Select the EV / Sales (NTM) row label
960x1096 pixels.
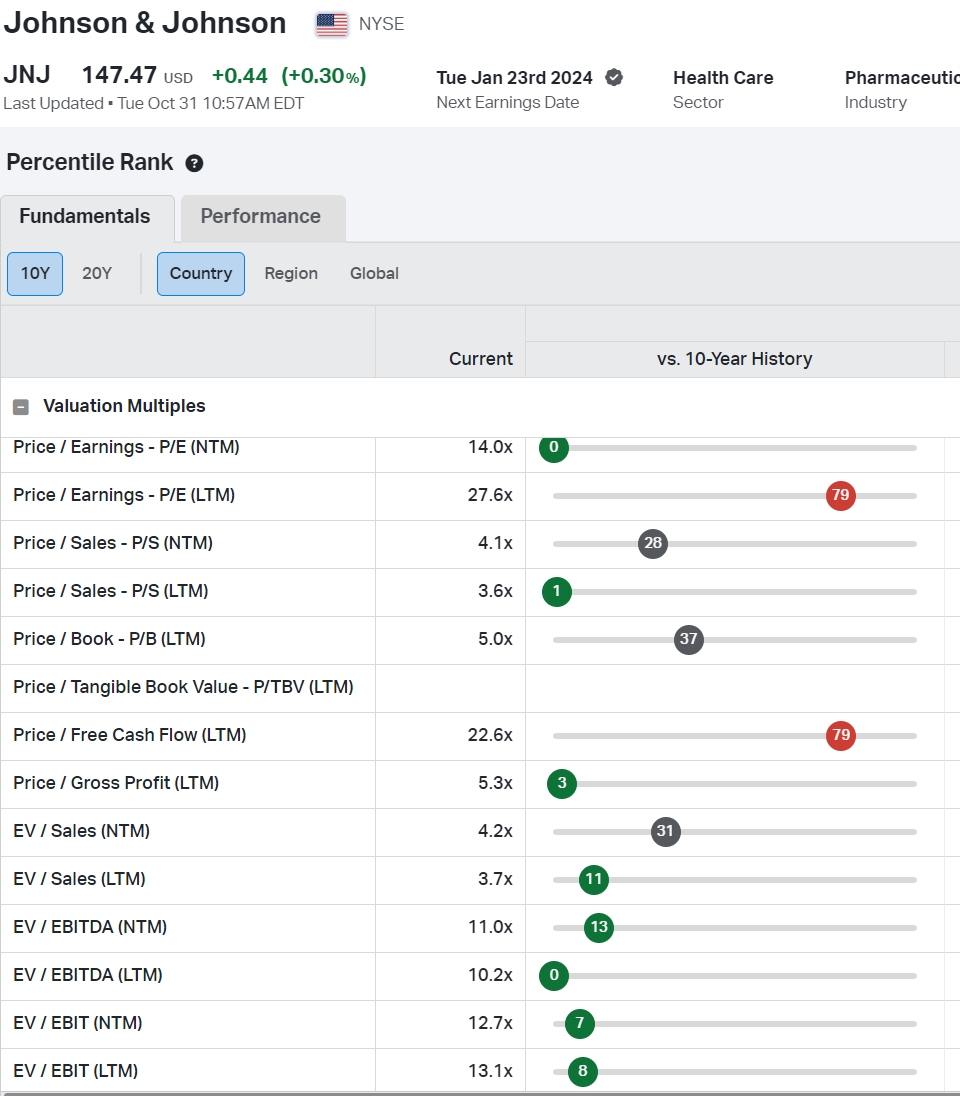81,831
